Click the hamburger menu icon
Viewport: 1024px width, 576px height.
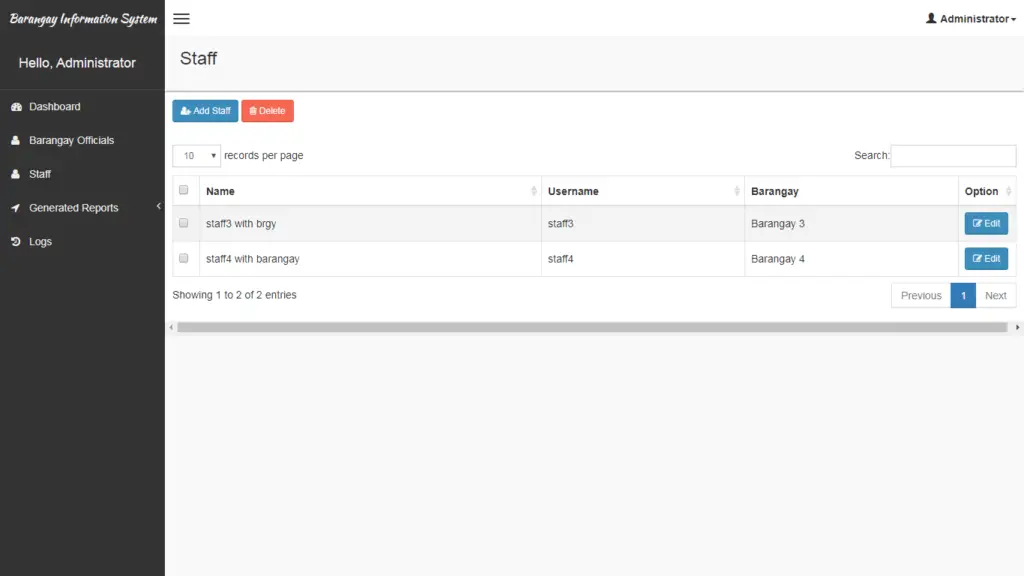(x=181, y=18)
